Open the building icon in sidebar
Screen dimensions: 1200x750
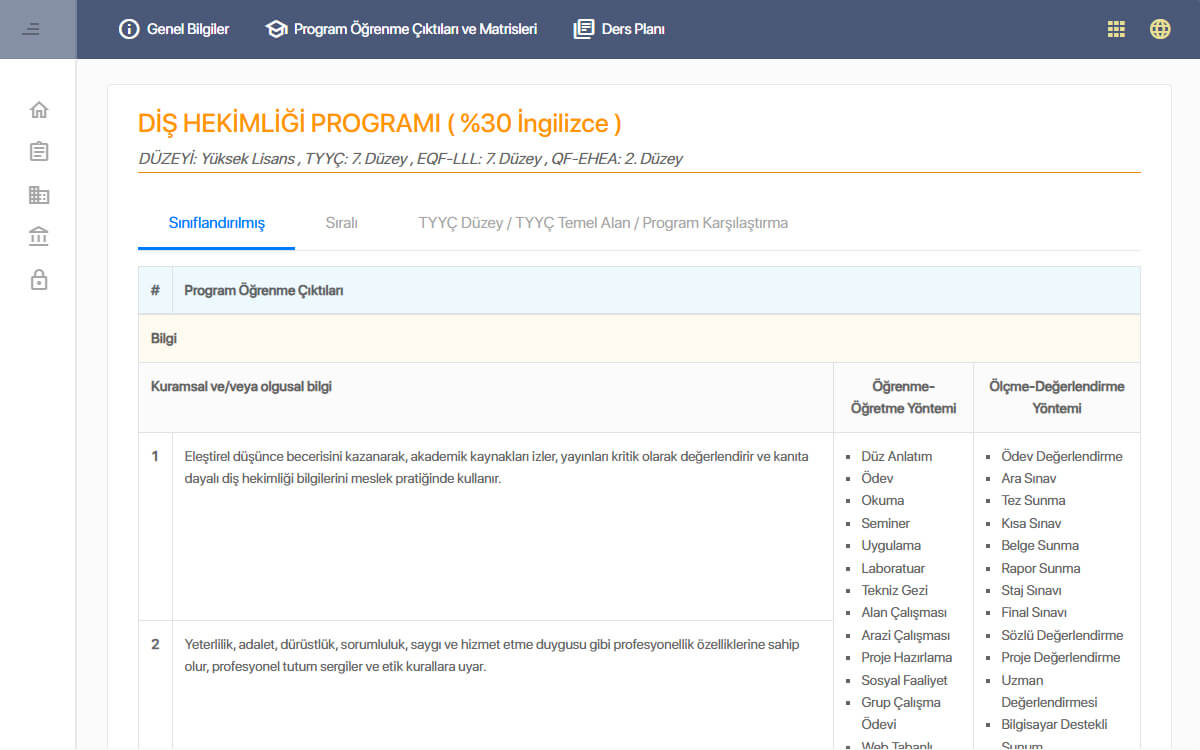pyautogui.click(x=39, y=195)
